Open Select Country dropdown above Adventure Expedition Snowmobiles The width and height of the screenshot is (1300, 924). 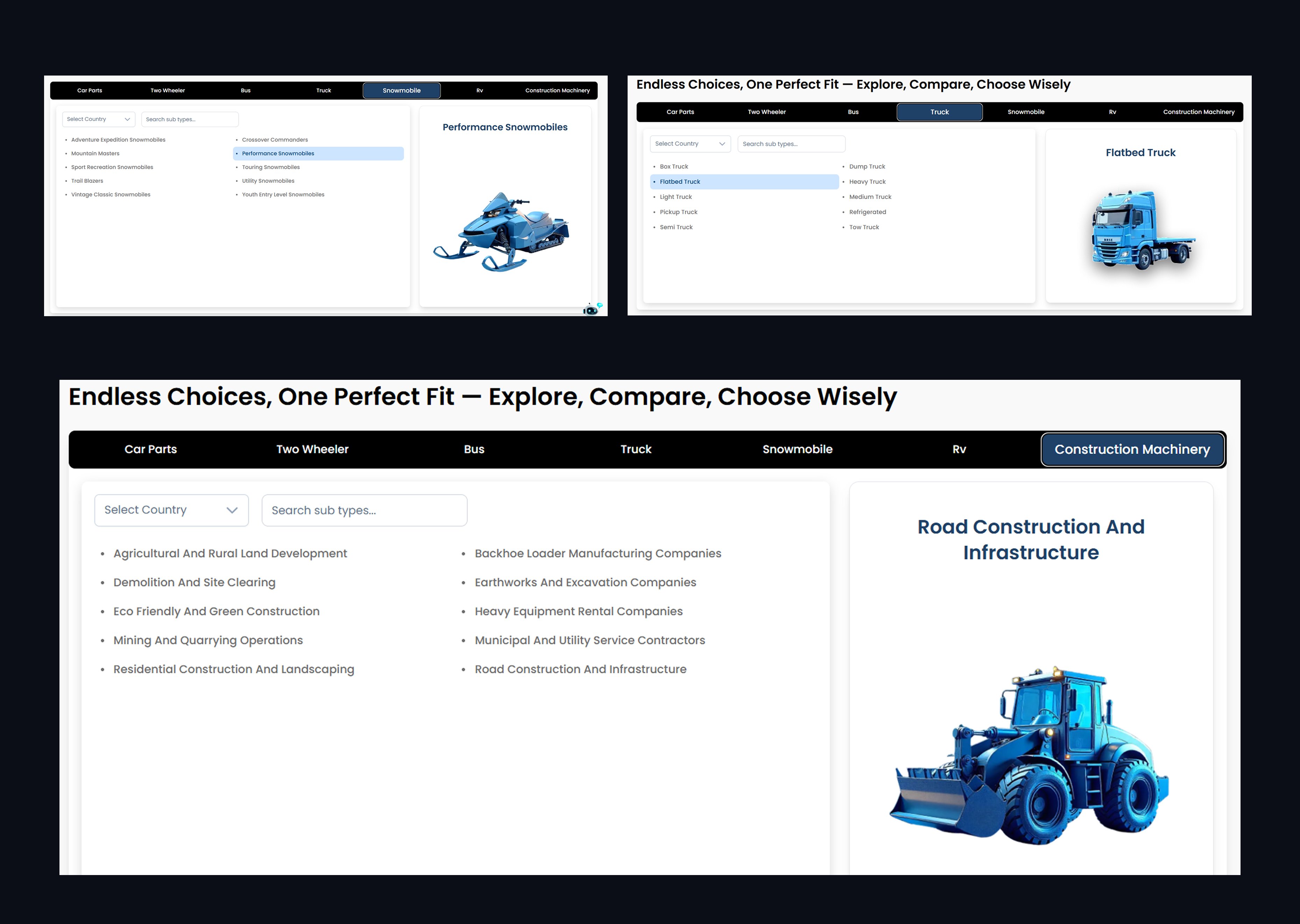(x=98, y=120)
